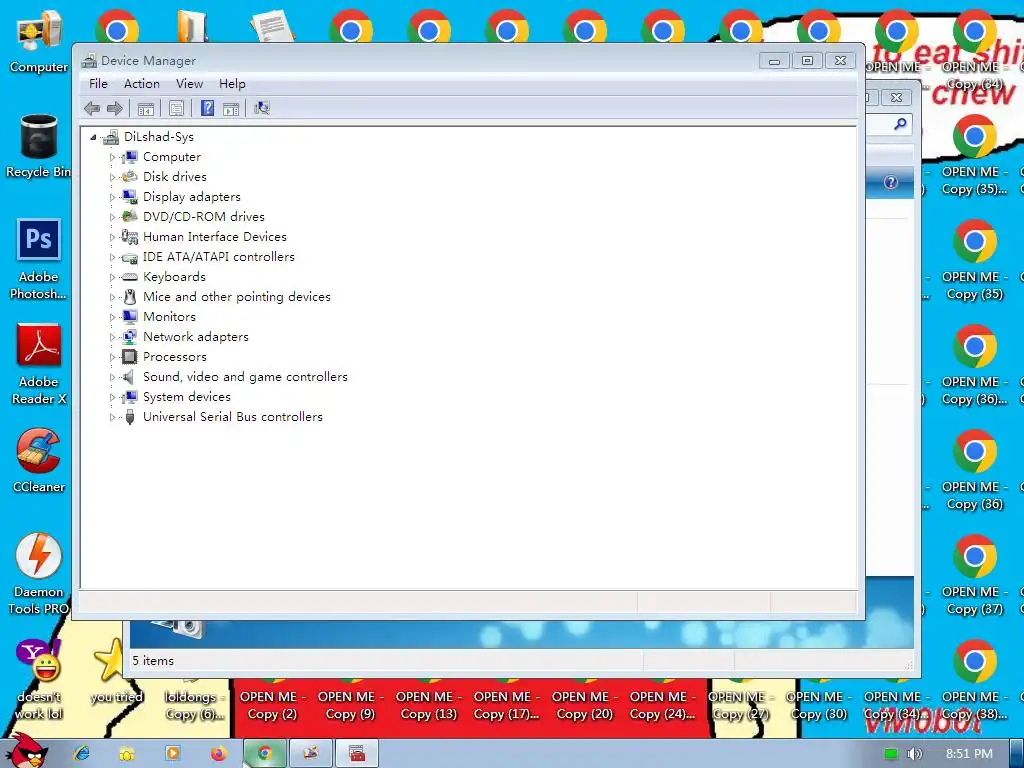This screenshot has height=768, width=1024.
Task: Click the Forward arrow in Device Manager toolbar
Action: 115,108
